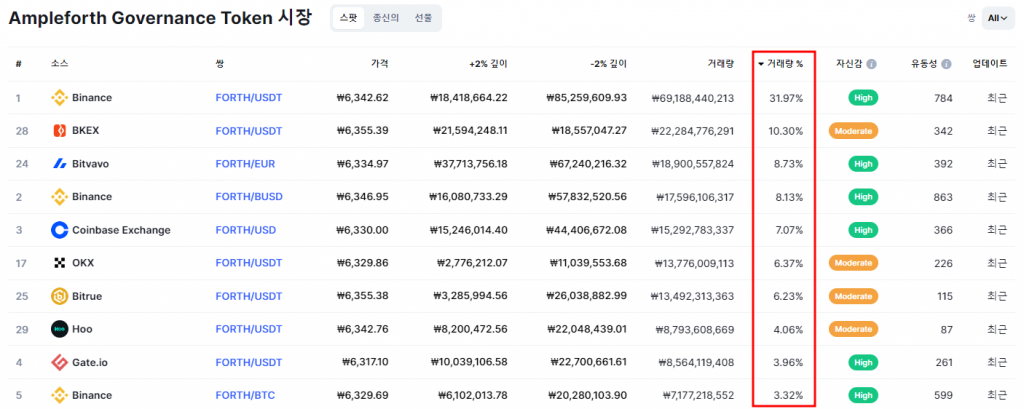1024x409 pixels.
Task: Click the Bitrue exchange name
Action: point(87,296)
